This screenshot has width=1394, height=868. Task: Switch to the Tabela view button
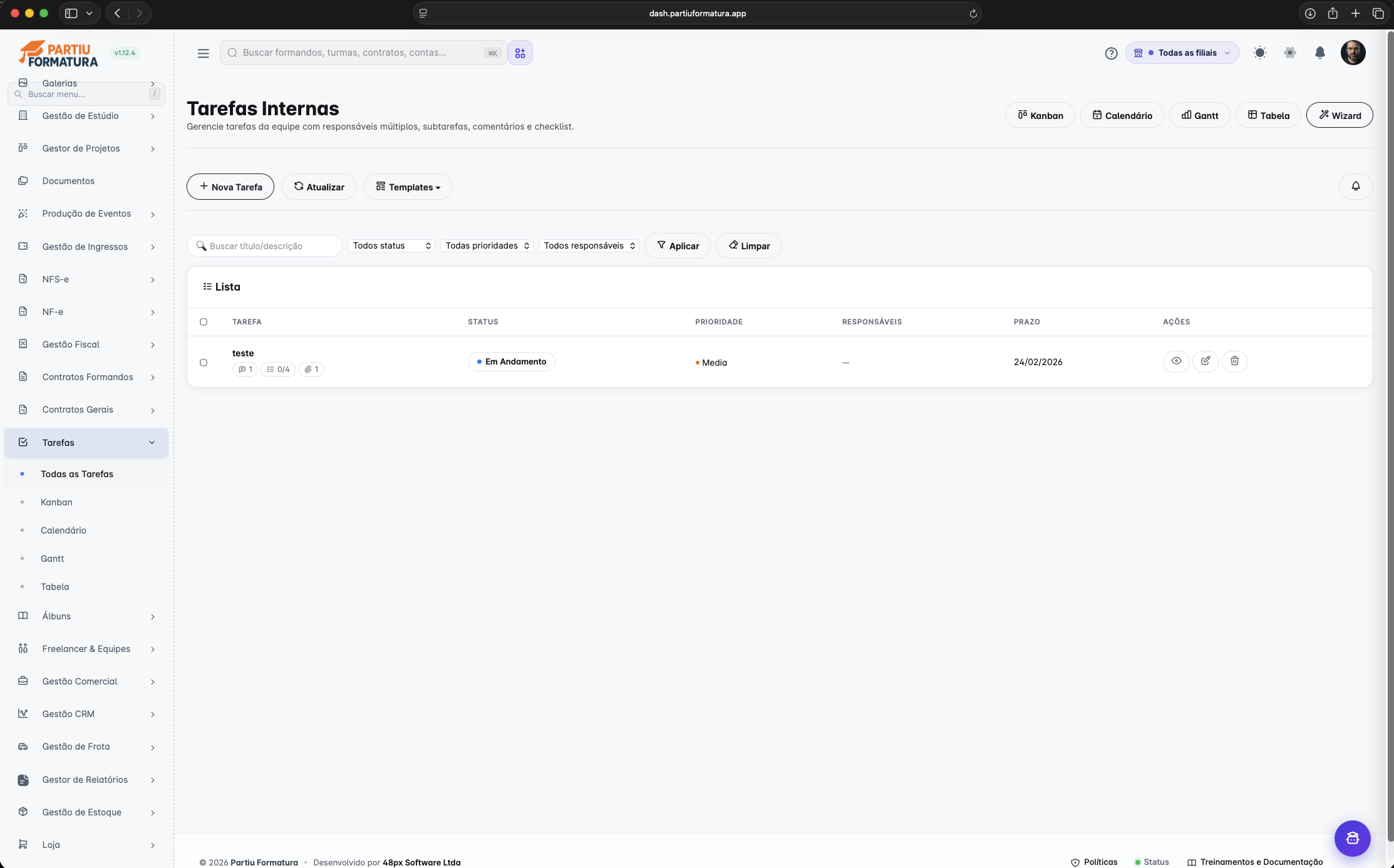pyautogui.click(x=1269, y=115)
